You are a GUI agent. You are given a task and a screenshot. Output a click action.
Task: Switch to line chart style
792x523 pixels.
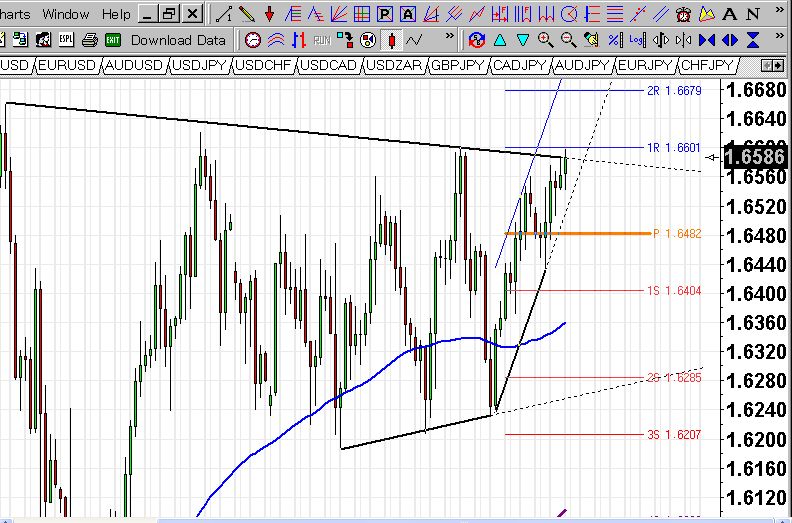coord(414,39)
